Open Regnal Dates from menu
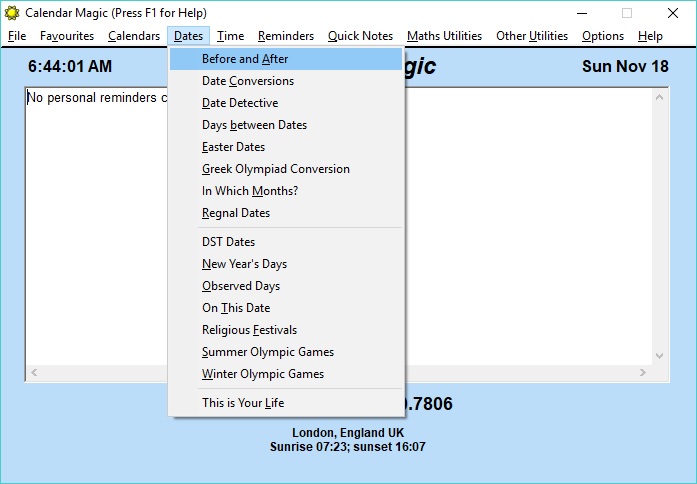697x484 pixels. [236, 213]
